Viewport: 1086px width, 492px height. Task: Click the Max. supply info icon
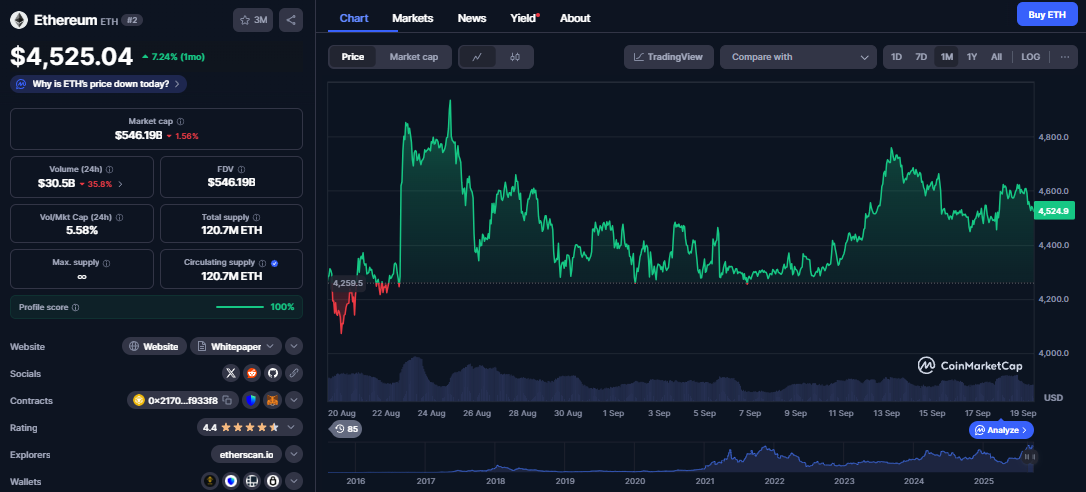click(x=105, y=263)
